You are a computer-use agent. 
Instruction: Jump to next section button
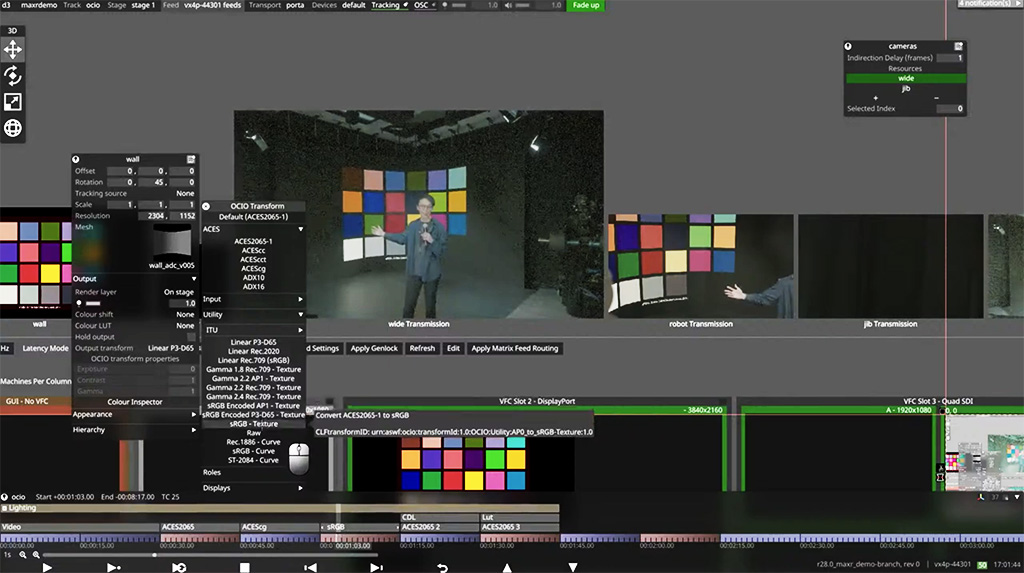376,567
